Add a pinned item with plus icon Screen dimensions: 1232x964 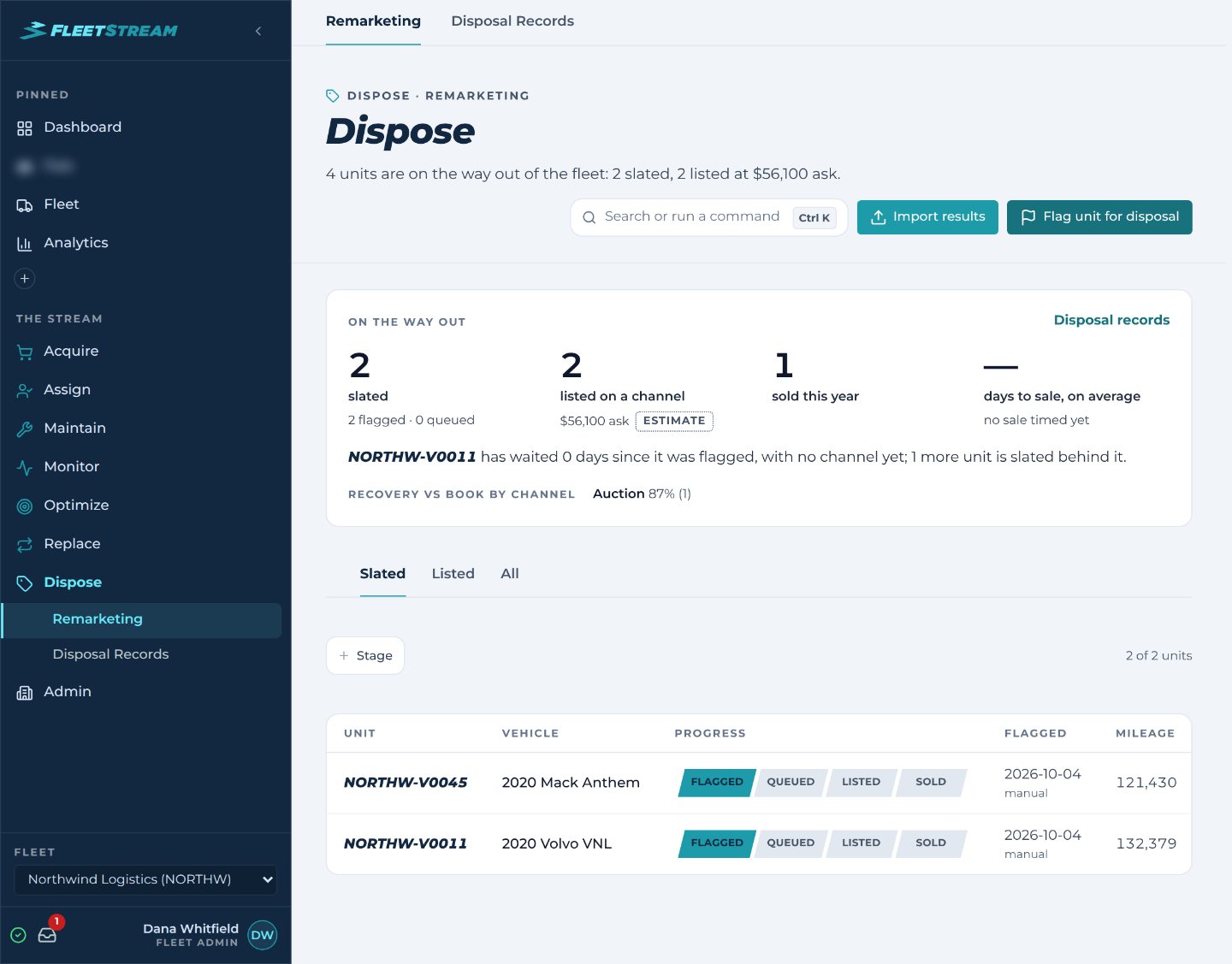25,278
